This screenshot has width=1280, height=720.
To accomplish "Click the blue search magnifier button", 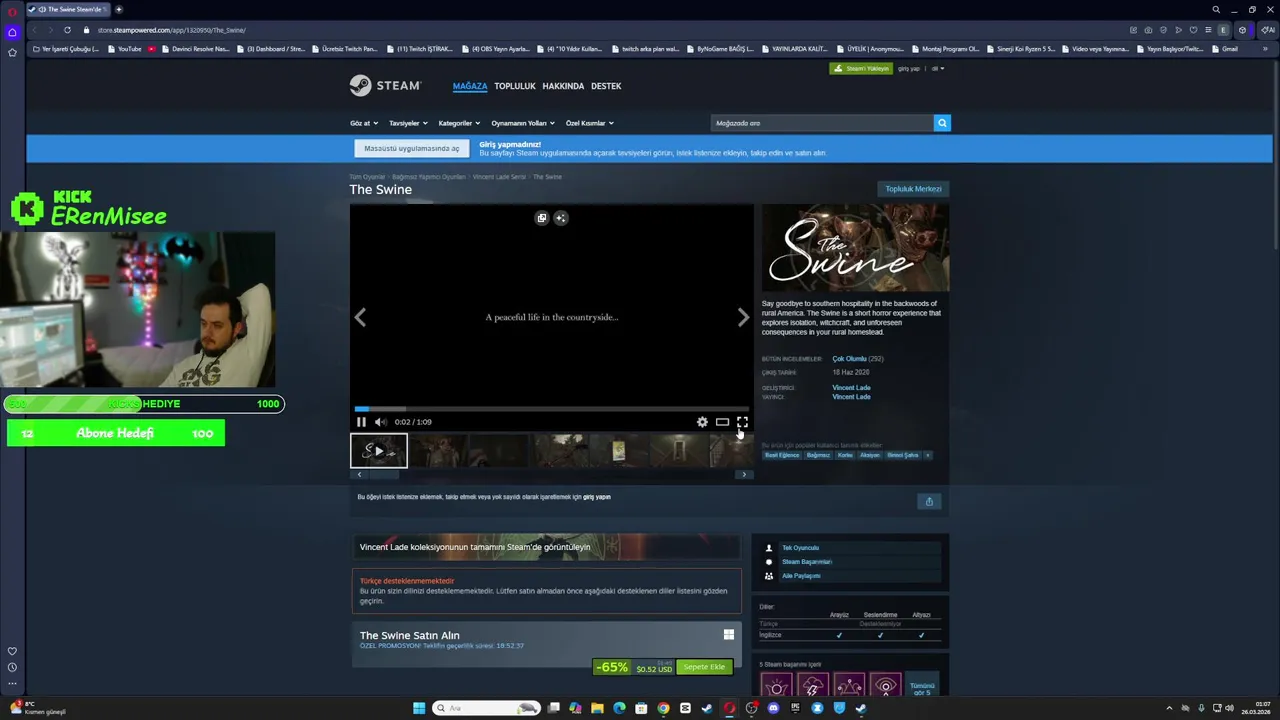I will (x=942, y=123).
